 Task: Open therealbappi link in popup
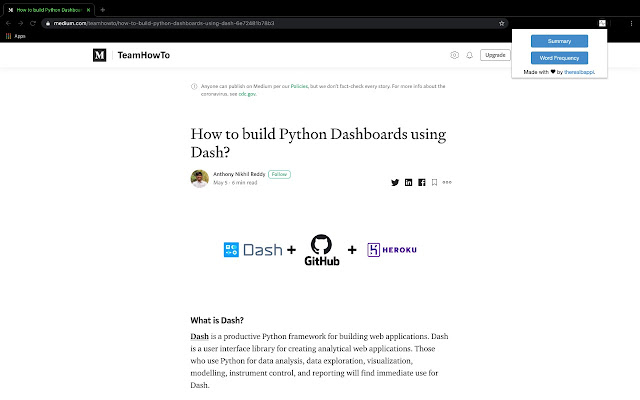(x=579, y=72)
